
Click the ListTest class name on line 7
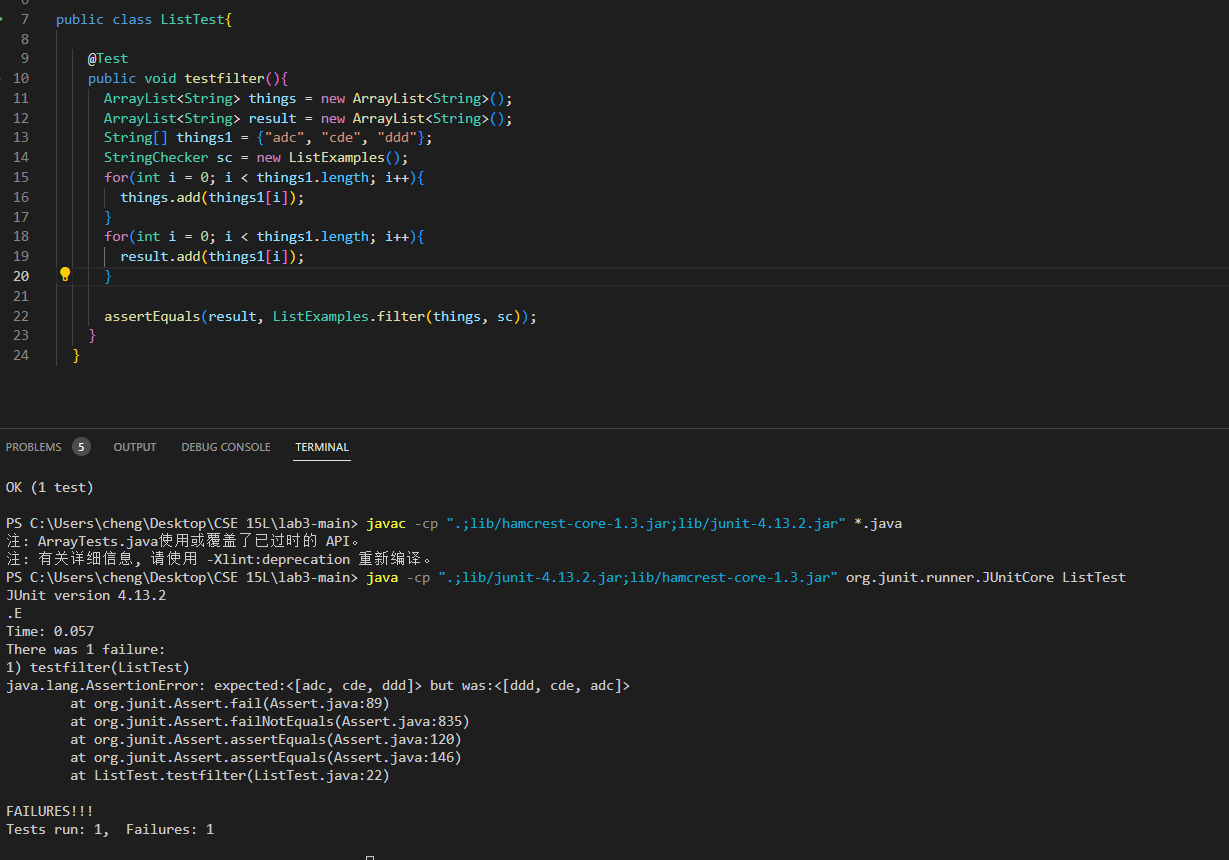click(x=193, y=19)
